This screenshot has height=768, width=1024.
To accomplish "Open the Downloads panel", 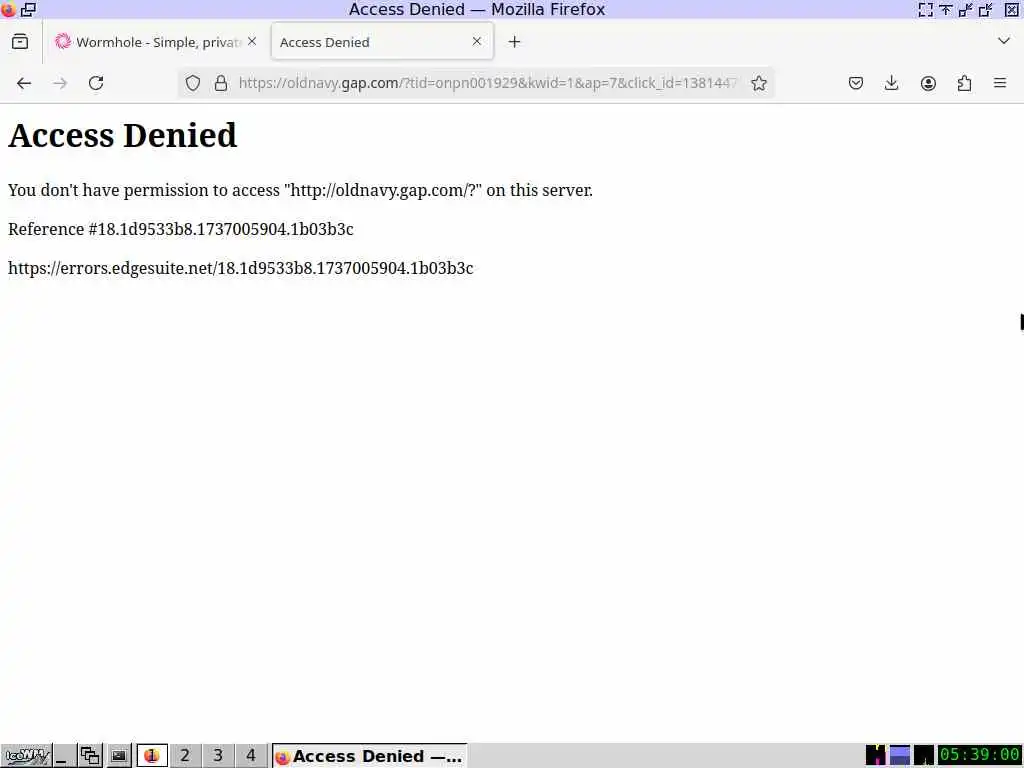I will [x=891, y=83].
